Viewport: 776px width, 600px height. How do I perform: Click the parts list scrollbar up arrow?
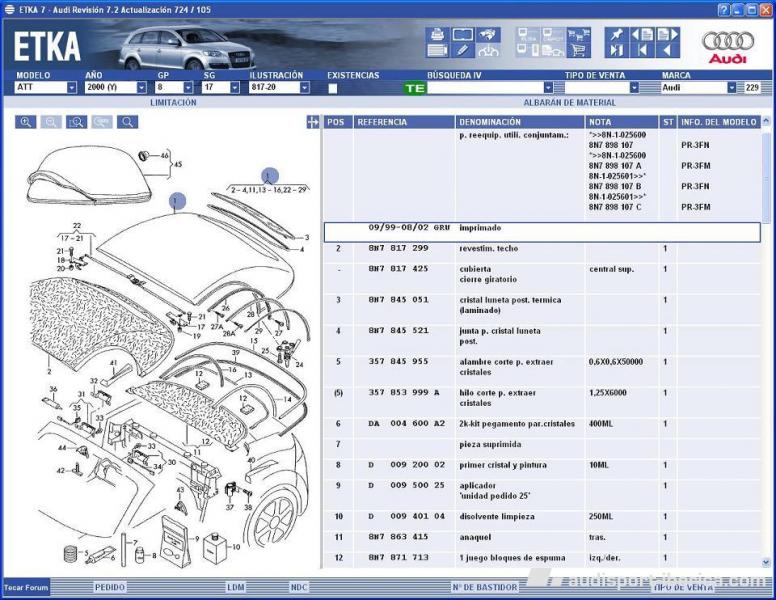click(x=766, y=120)
